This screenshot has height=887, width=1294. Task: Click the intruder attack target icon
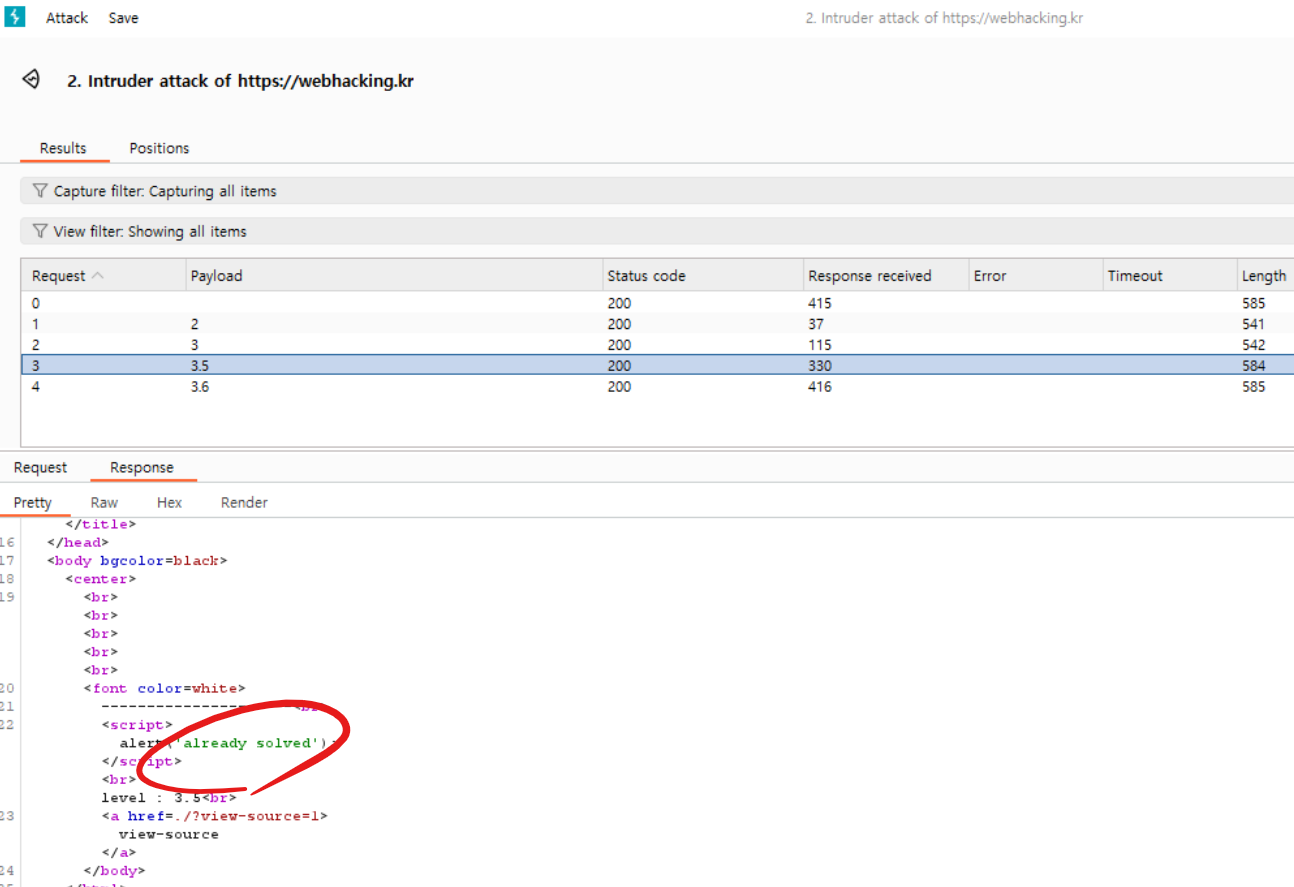point(31,80)
